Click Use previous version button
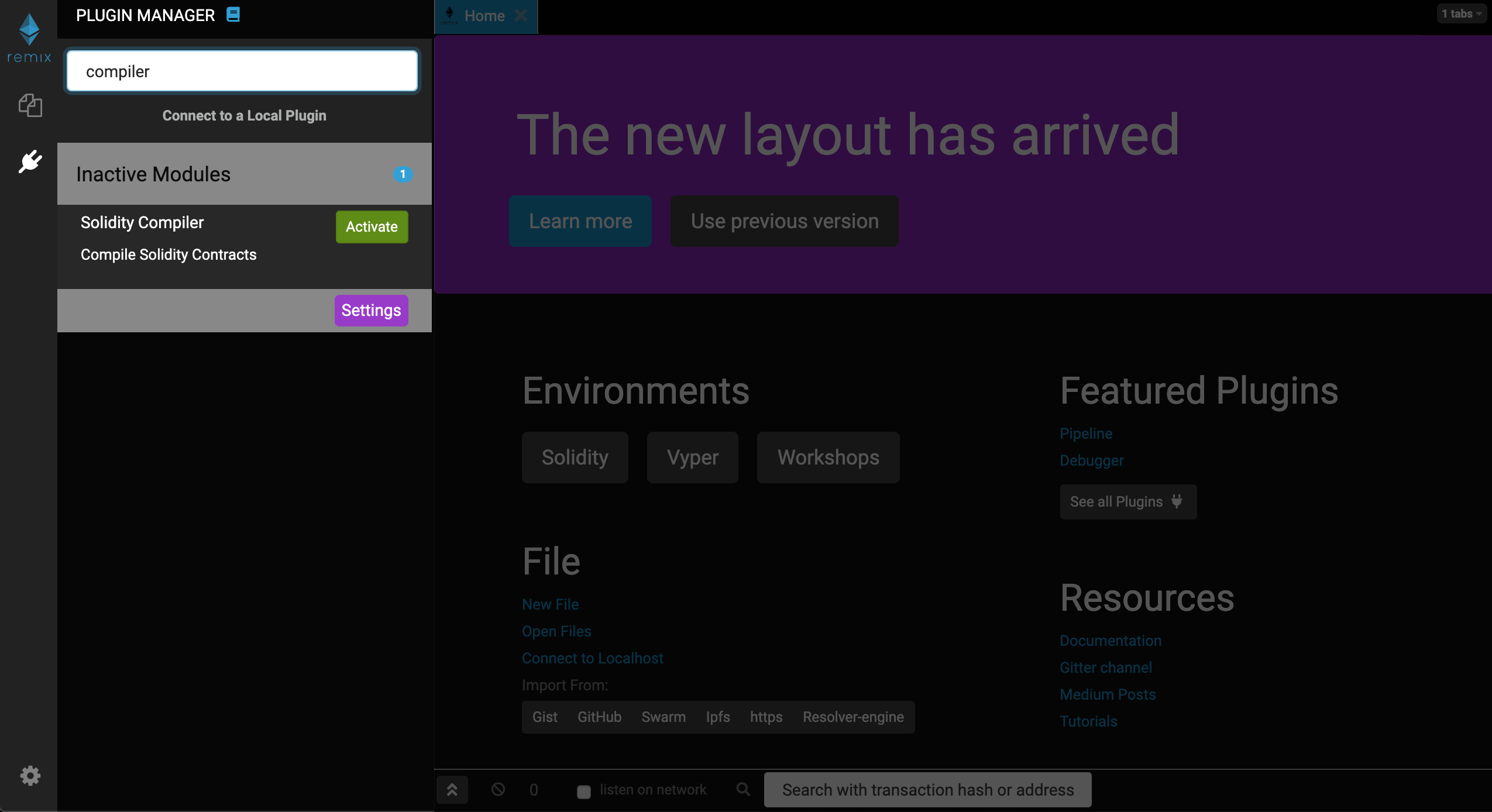Screen dimensions: 1492x812 [785, 221]
